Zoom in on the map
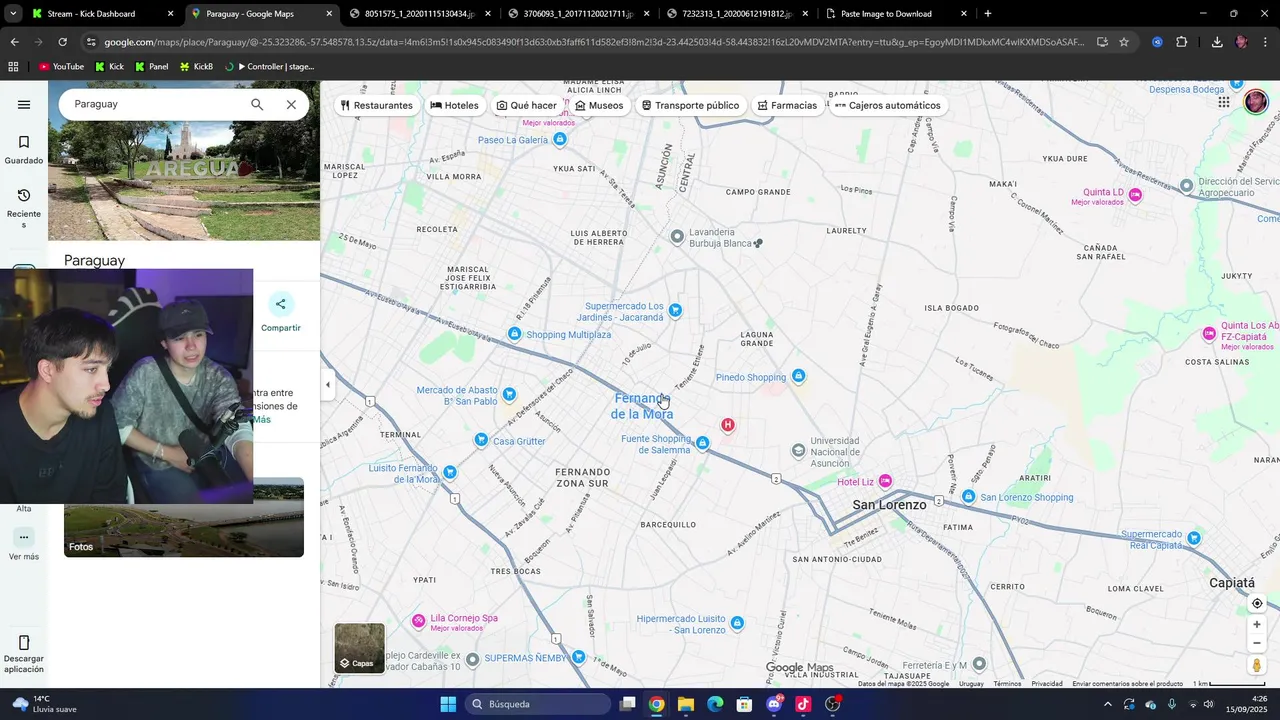The width and height of the screenshot is (1280, 720). [1257, 625]
